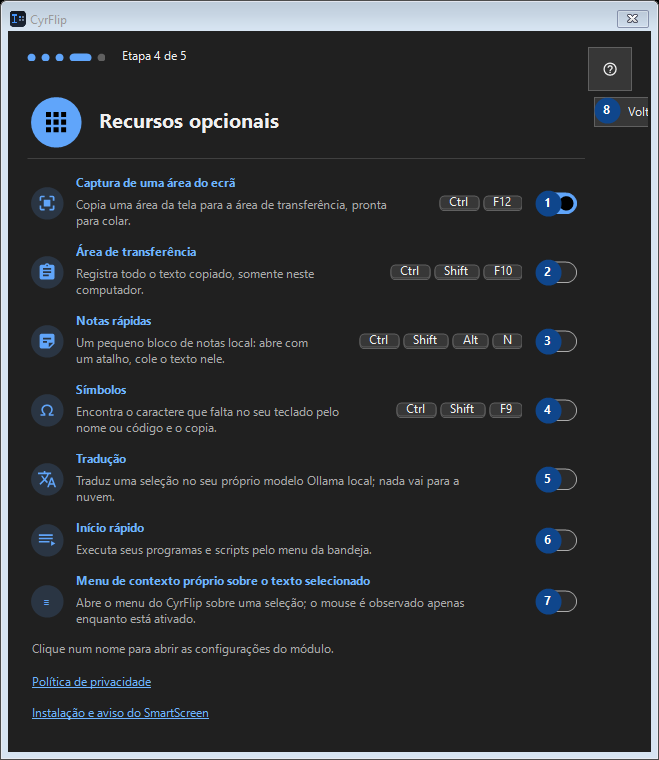Image resolution: width=659 pixels, height=760 pixels.
Task: Click the current step indicator pill
Action: (80, 57)
